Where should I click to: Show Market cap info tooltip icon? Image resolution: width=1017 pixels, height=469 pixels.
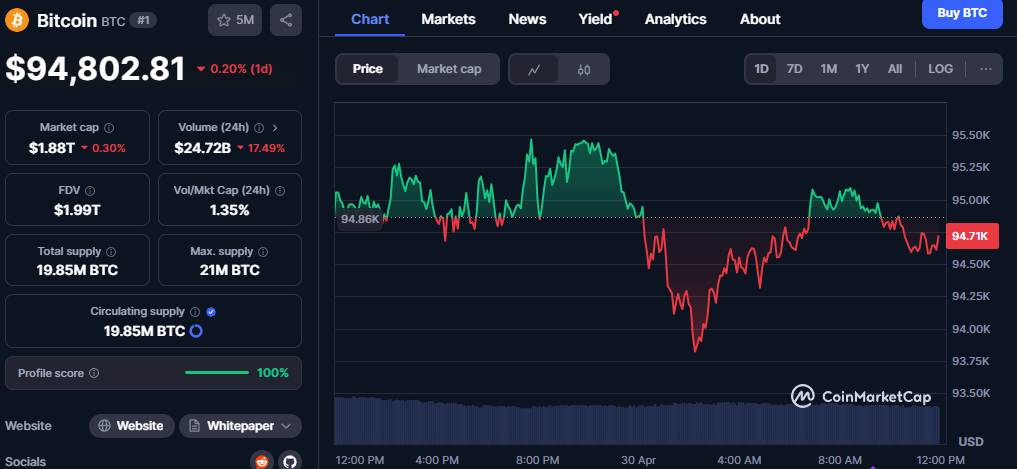click(x=109, y=128)
